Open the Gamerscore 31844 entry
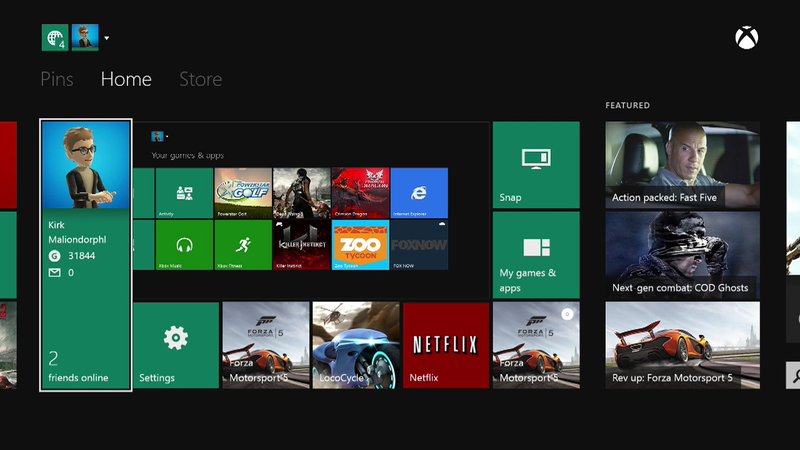Viewport: 800px width, 450px height. click(x=72, y=256)
